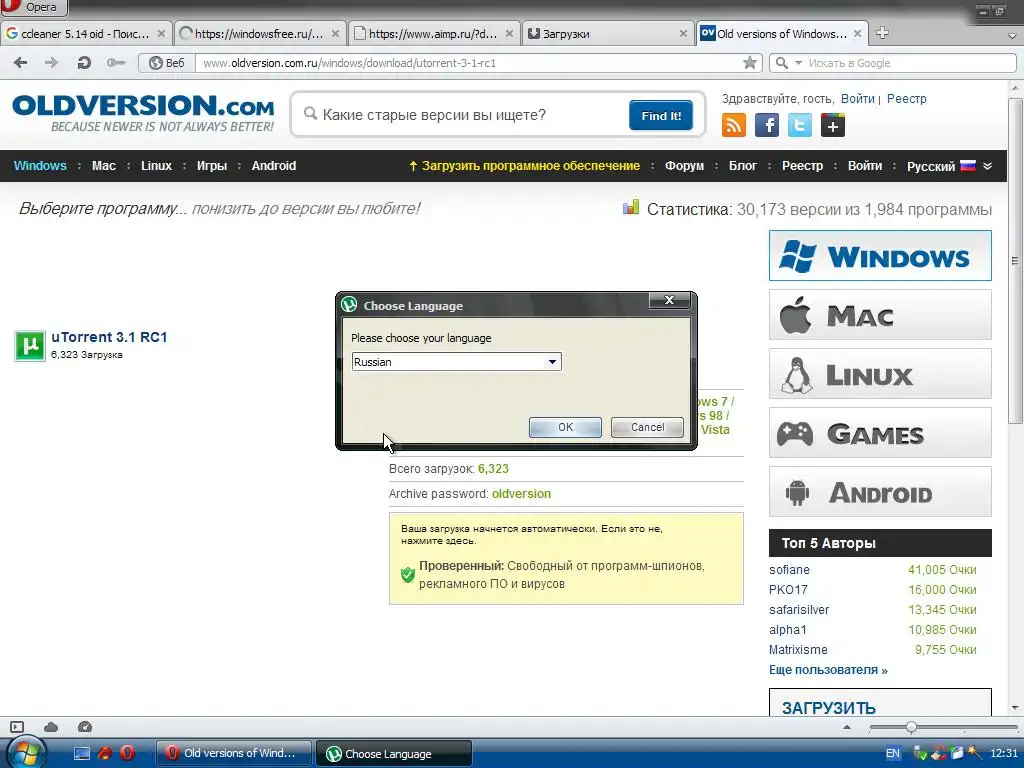Click the Opera Turbo speedometer icon

pyautogui.click(x=85, y=727)
